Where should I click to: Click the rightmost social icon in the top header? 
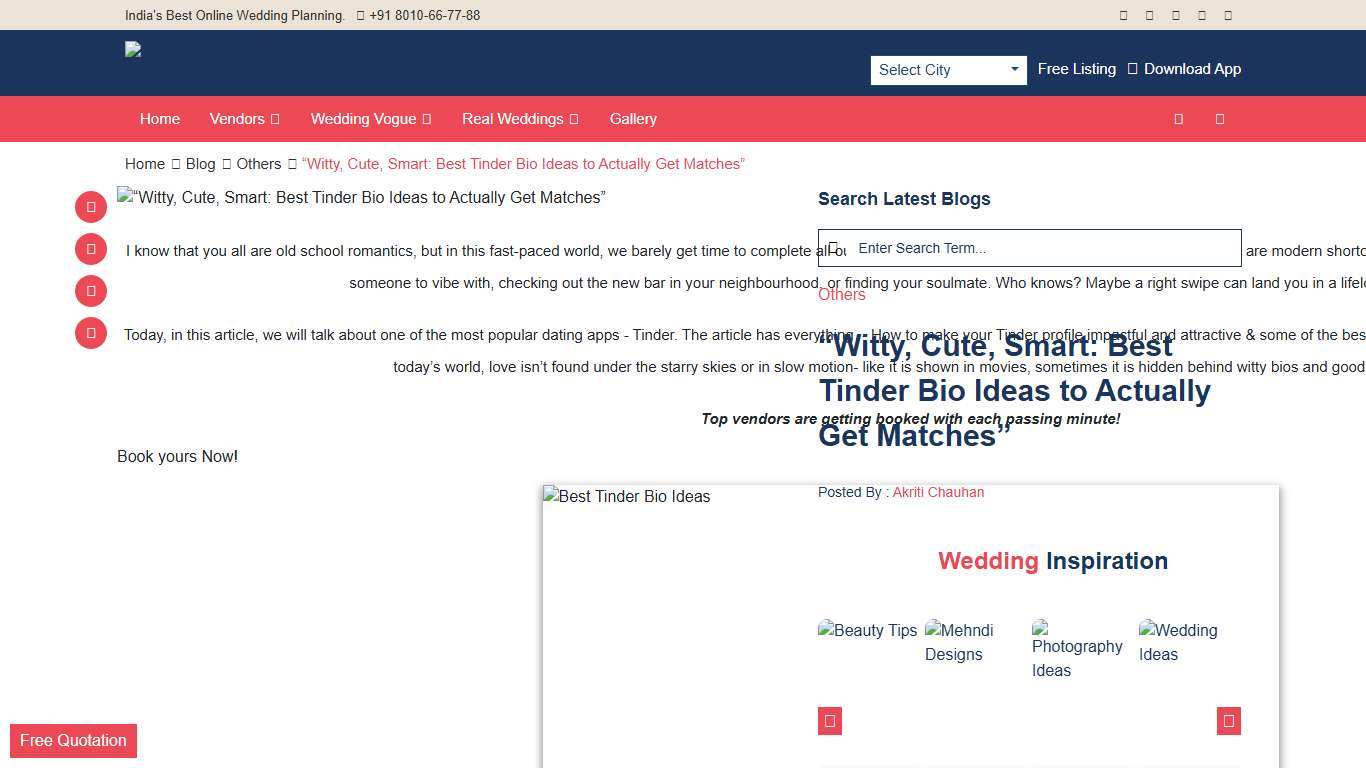pos(1227,15)
